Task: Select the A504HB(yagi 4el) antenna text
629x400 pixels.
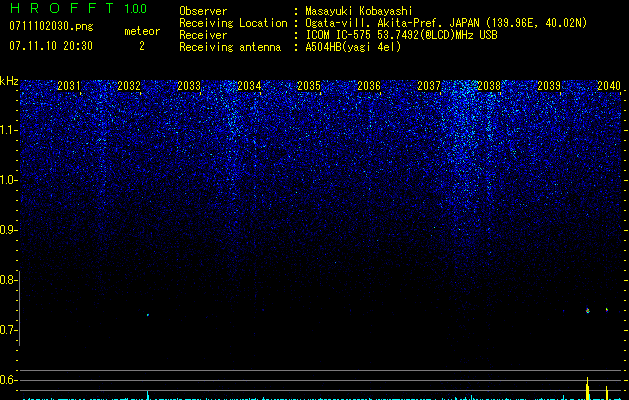Action: (x=353, y=47)
